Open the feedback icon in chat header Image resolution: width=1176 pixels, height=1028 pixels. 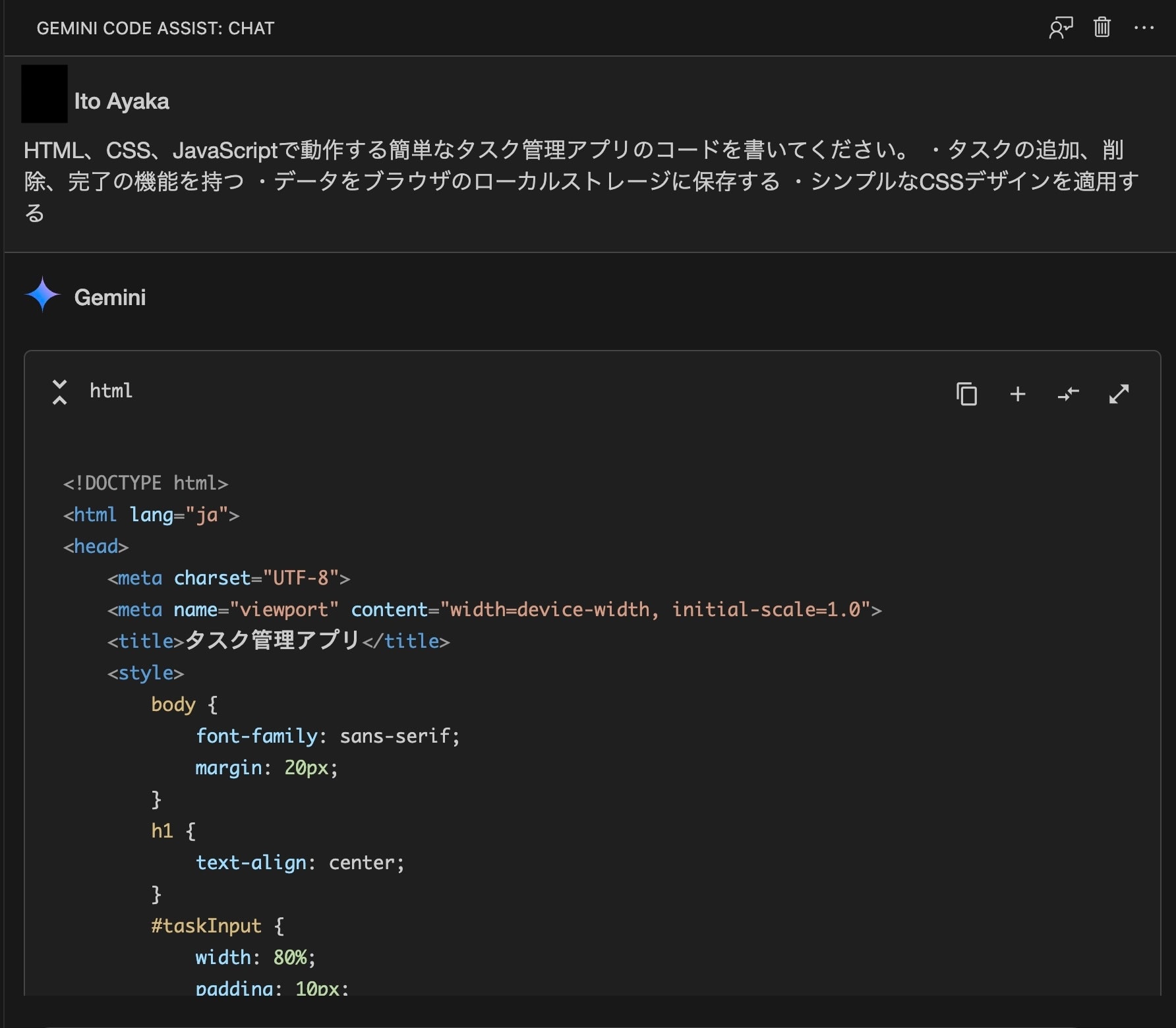point(1061,28)
